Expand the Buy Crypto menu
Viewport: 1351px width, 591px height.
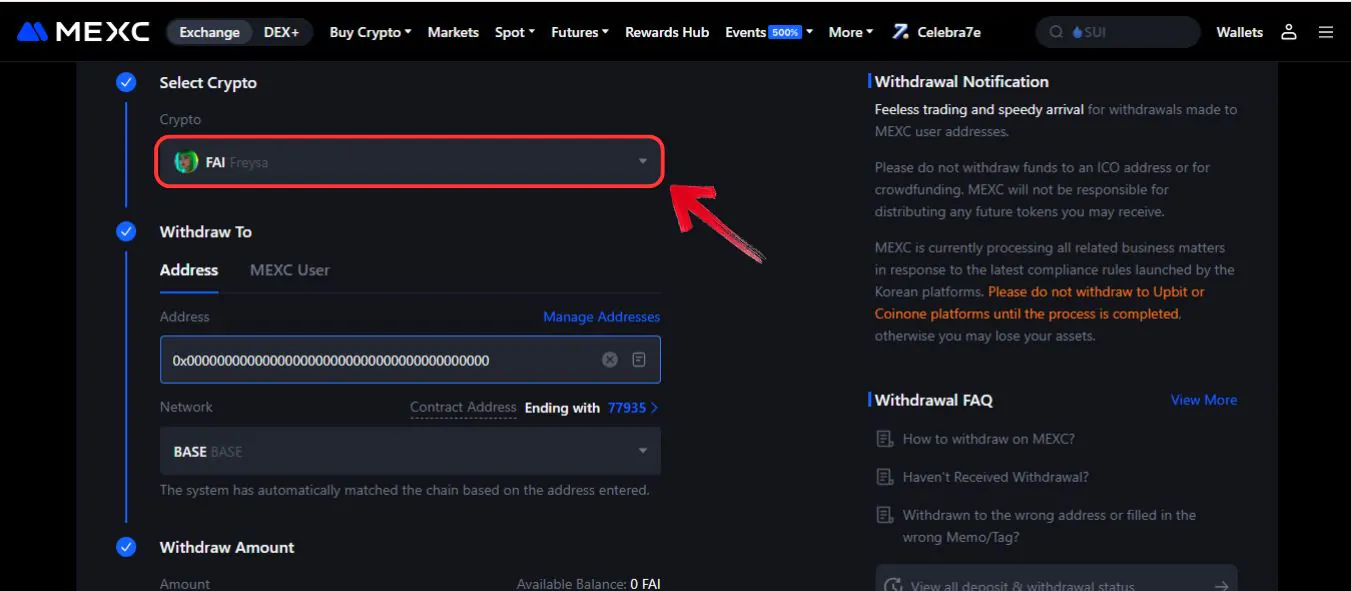[x=371, y=32]
